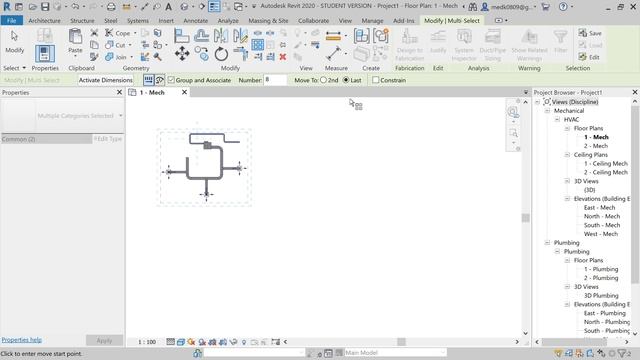Select the Last Move To radio button
Image resolution: width=640 pixels, height=360 pixels.
pos(346,80)
